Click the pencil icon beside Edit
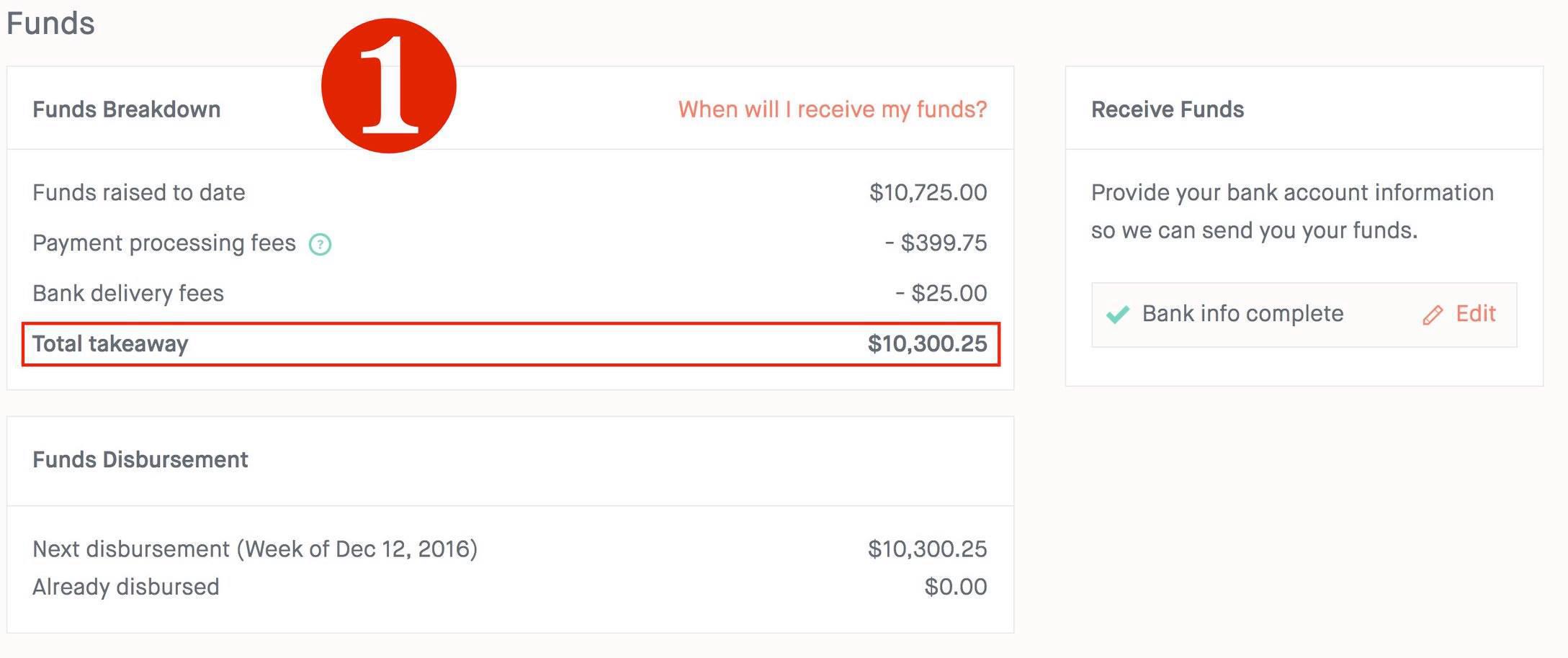 click(1432, 315)
